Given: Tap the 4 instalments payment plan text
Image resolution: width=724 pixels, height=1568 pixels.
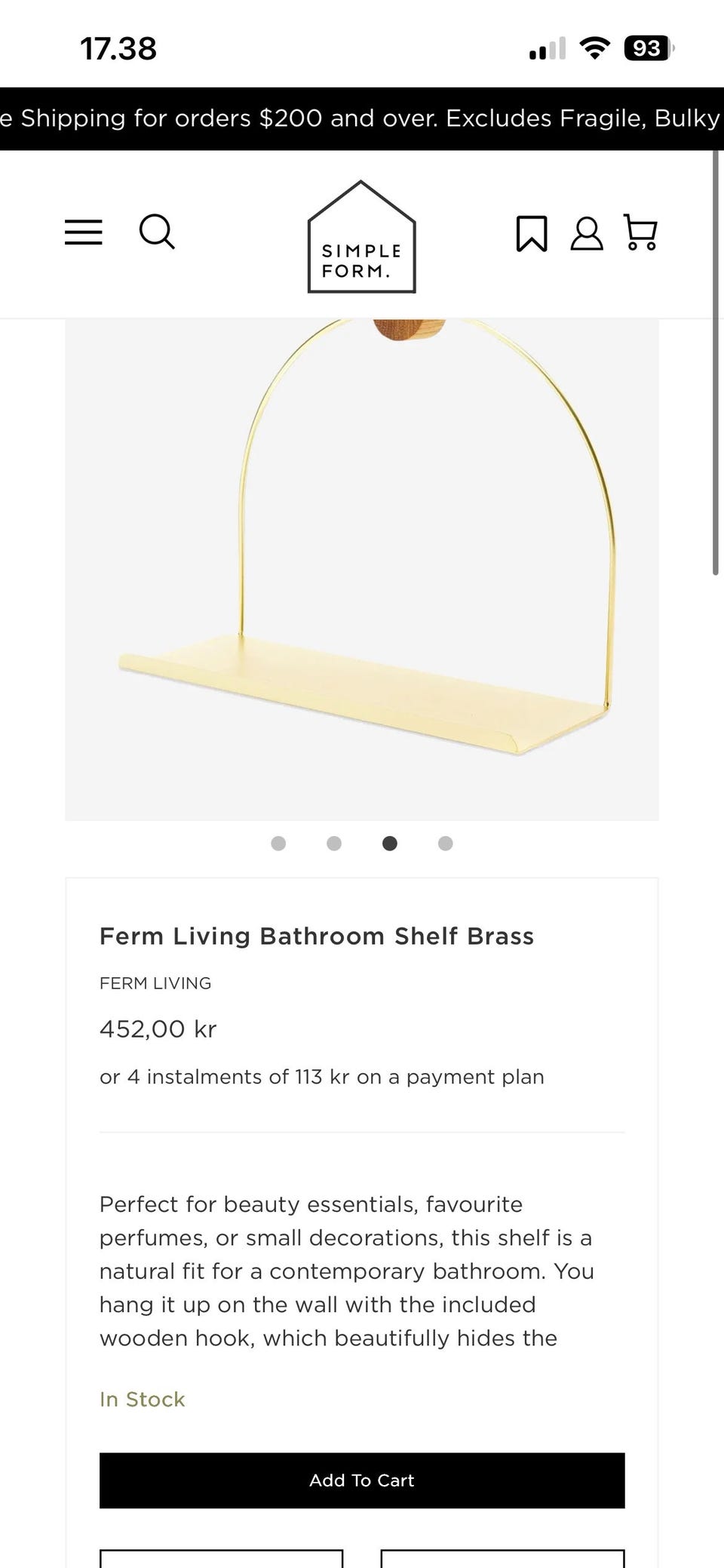Looking at the screenshot, I should tap(322, 1077).
